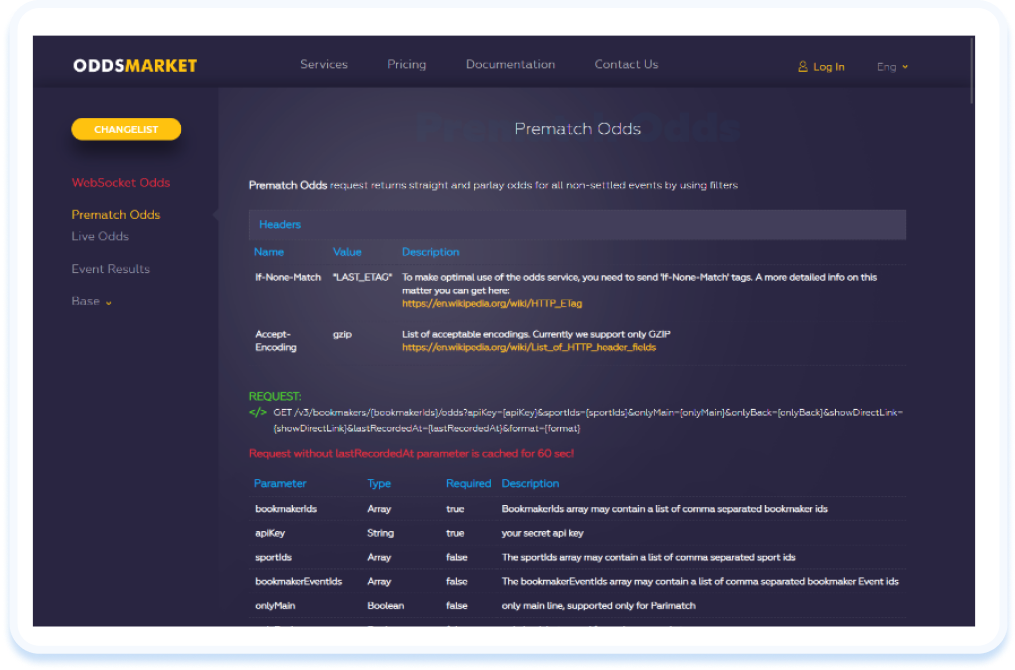Collapse the Eng menu using its arrow
The width and height of the screenshot is (1015, 670).
point(907,66)
